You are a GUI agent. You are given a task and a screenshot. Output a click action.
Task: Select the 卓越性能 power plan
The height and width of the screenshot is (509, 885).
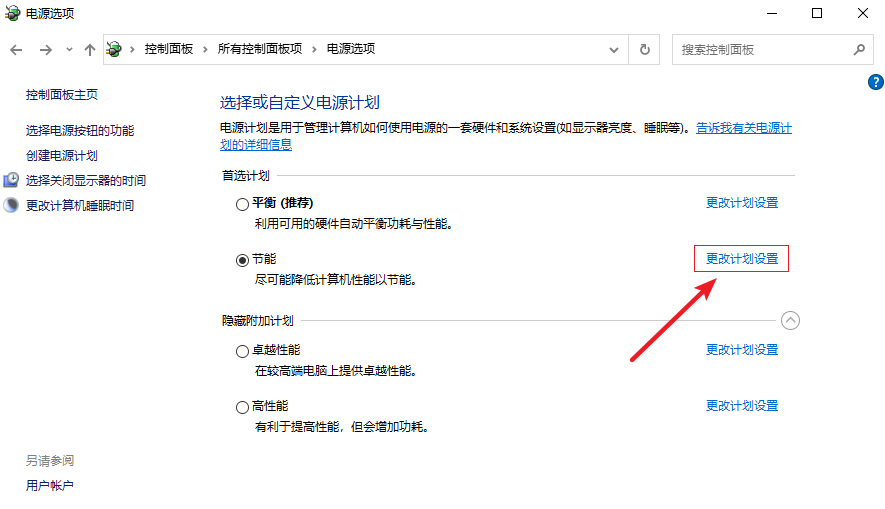242,351
